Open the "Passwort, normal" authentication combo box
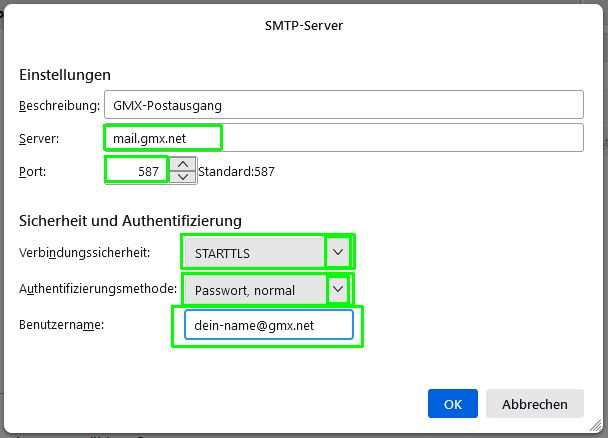This screenshot has width=608, height=438. click(254, 290)
